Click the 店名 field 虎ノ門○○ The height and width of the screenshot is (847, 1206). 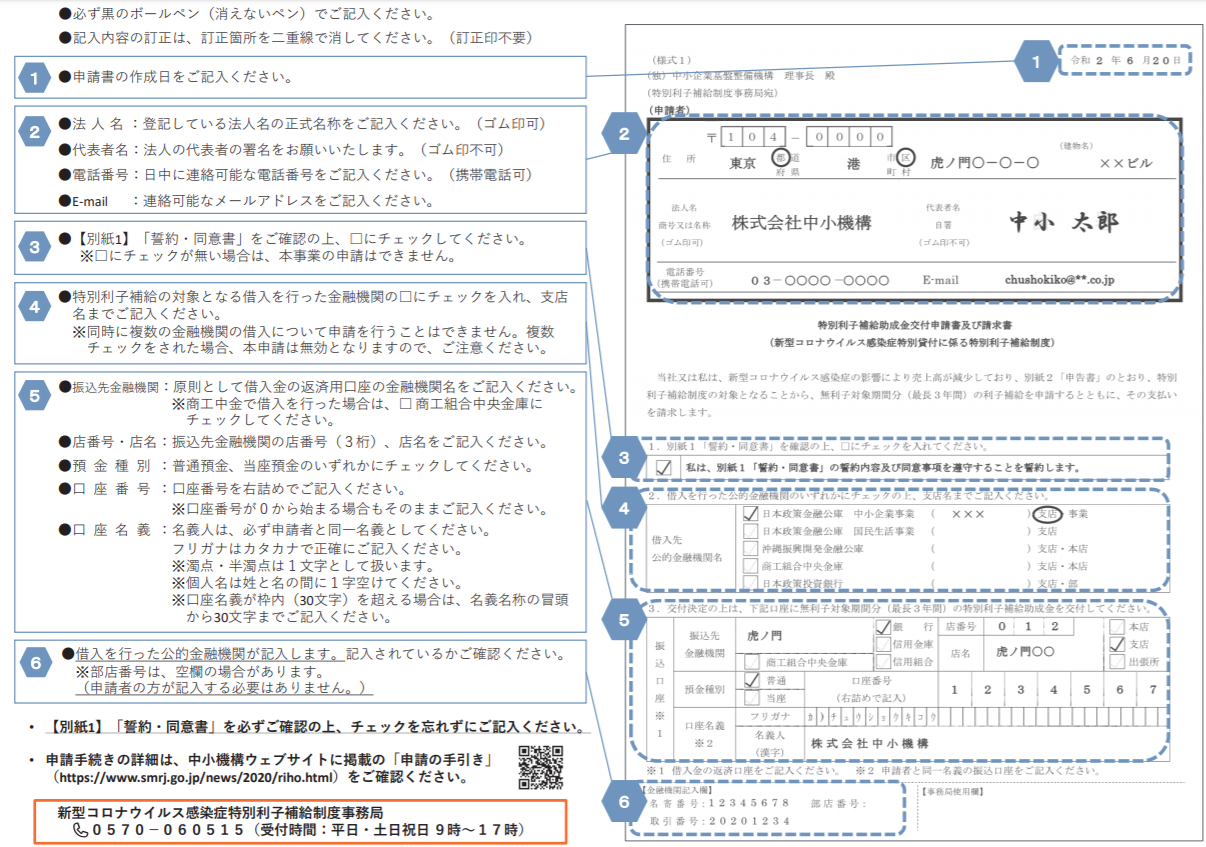tap(1025, 651)
